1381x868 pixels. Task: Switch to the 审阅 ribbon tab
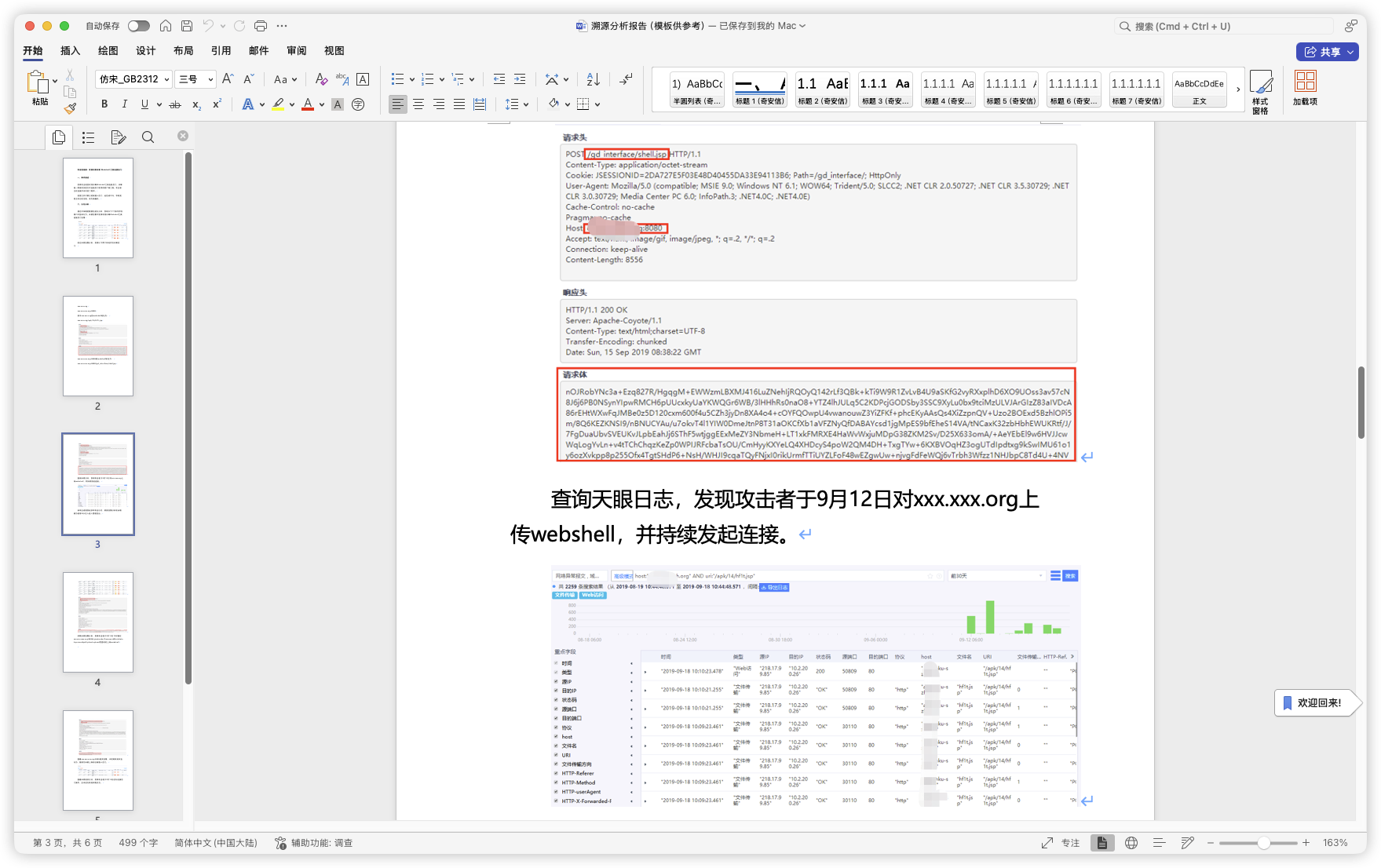click(x=295, y=50)
